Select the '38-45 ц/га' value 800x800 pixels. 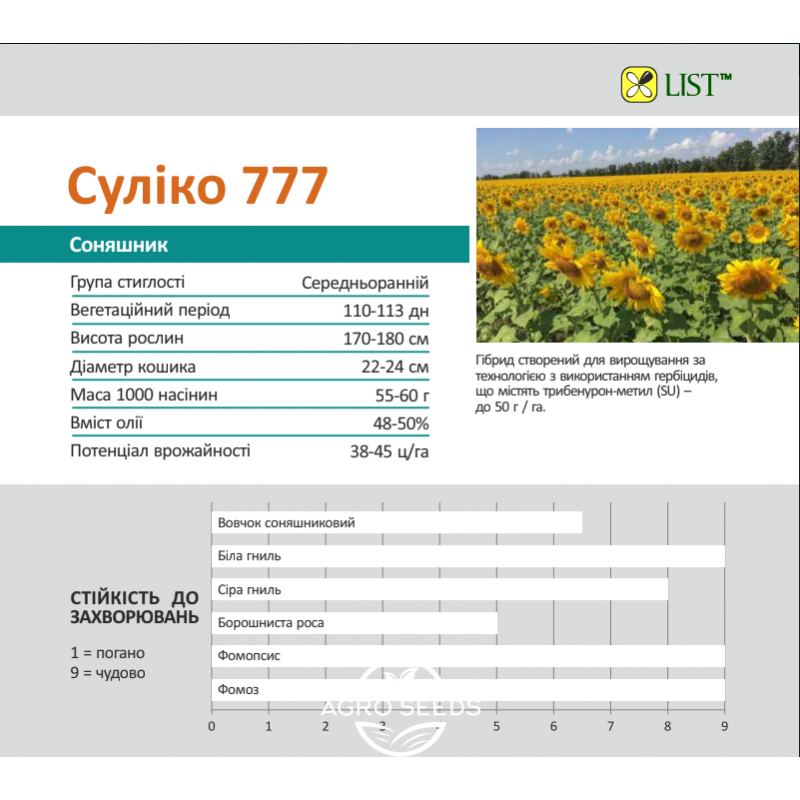[389, 452]
